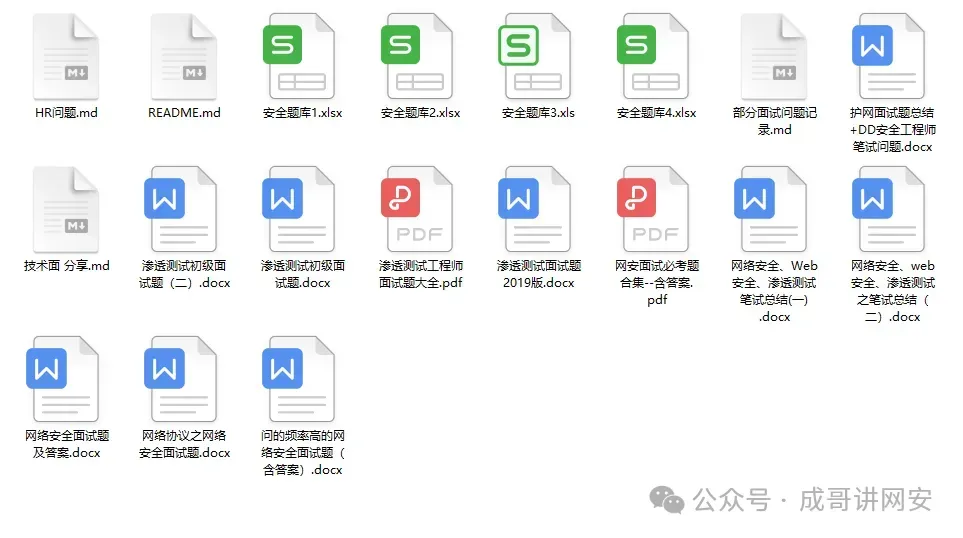The width and height of the screenshot is (963, 538).
Task: Click the label 网络协议之网络安全面试题.docx
Action: pyautogui.click(x=184, y=444)
